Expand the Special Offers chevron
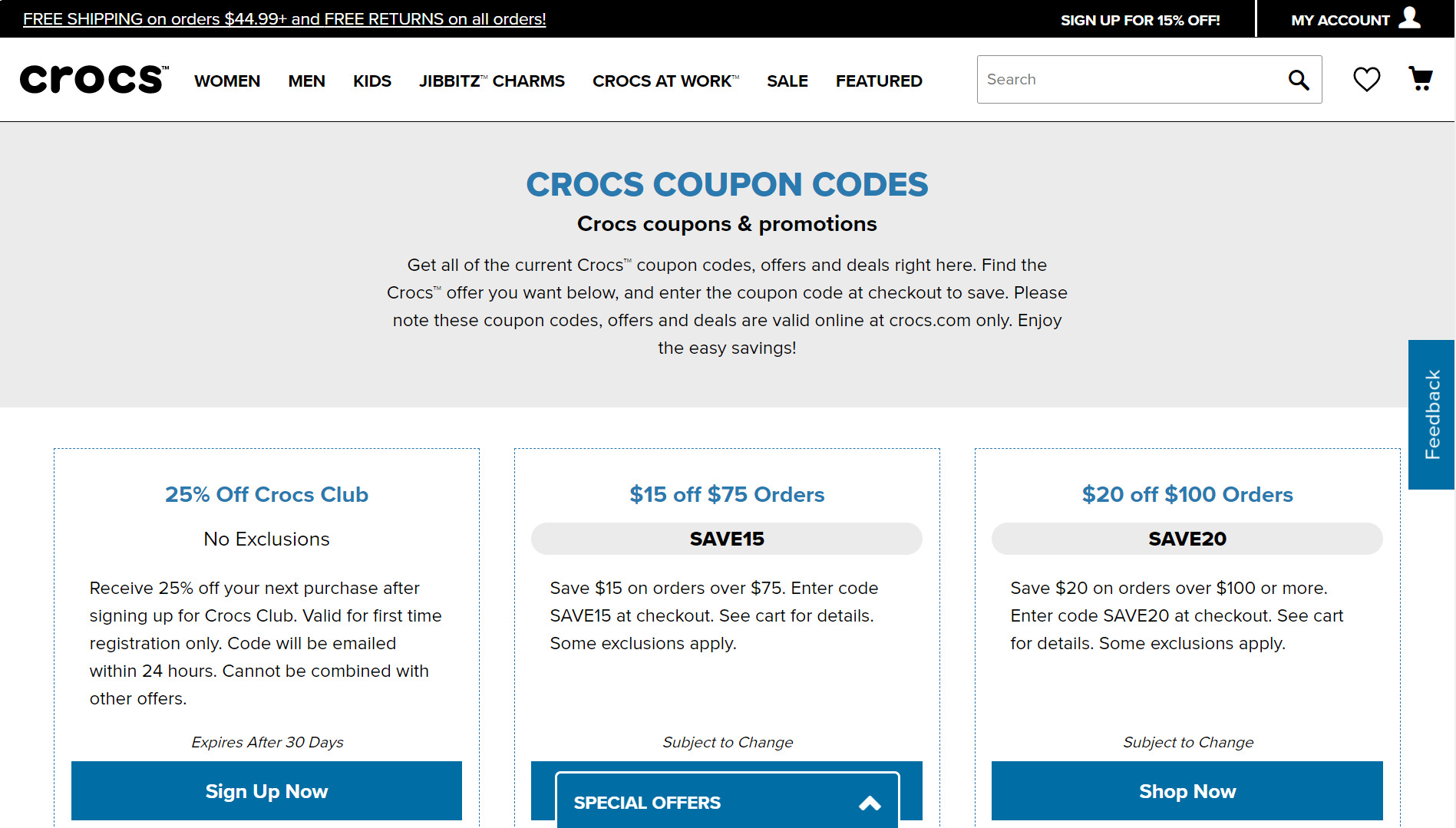The height and width of the screenshot is (828, 1456). (x=870, y=803)
